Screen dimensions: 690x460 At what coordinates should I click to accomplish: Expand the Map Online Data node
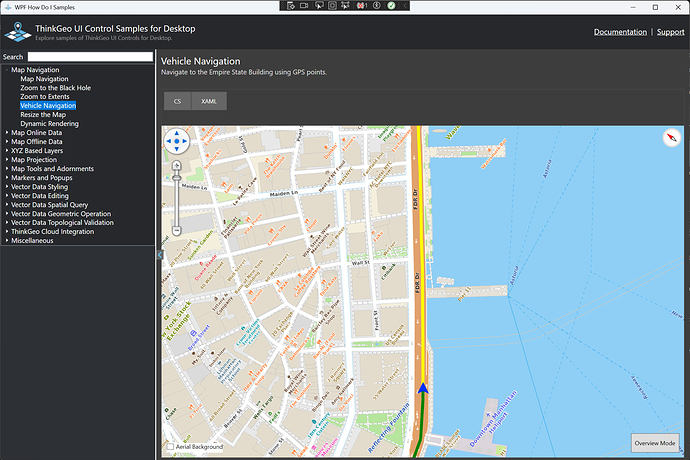6,133
